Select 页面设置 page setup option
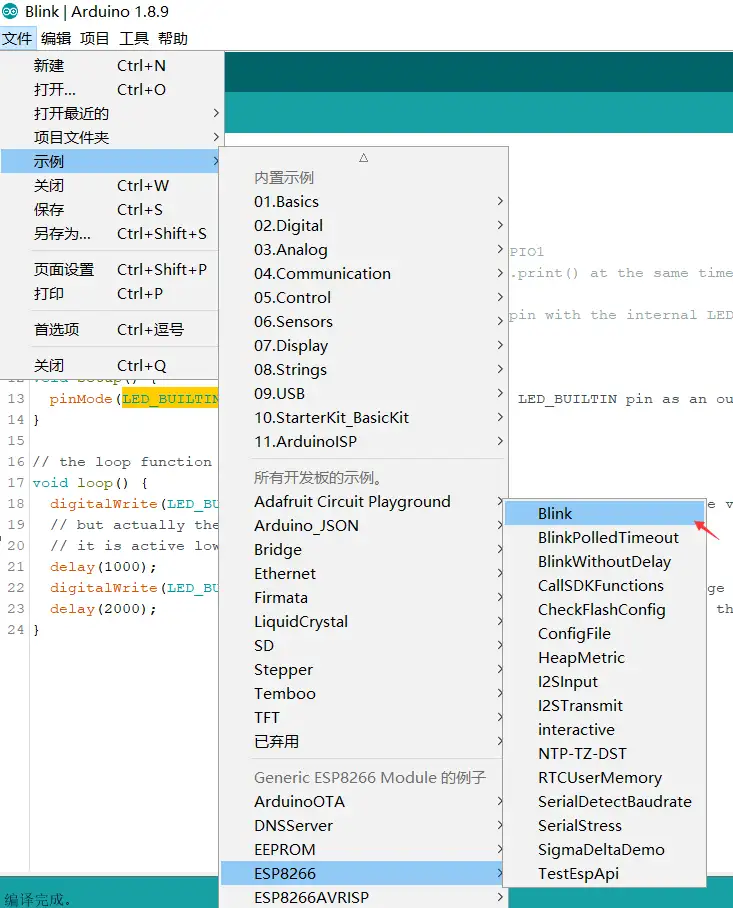Viewport: 733px width, 908px height. (x=64, y=270)
